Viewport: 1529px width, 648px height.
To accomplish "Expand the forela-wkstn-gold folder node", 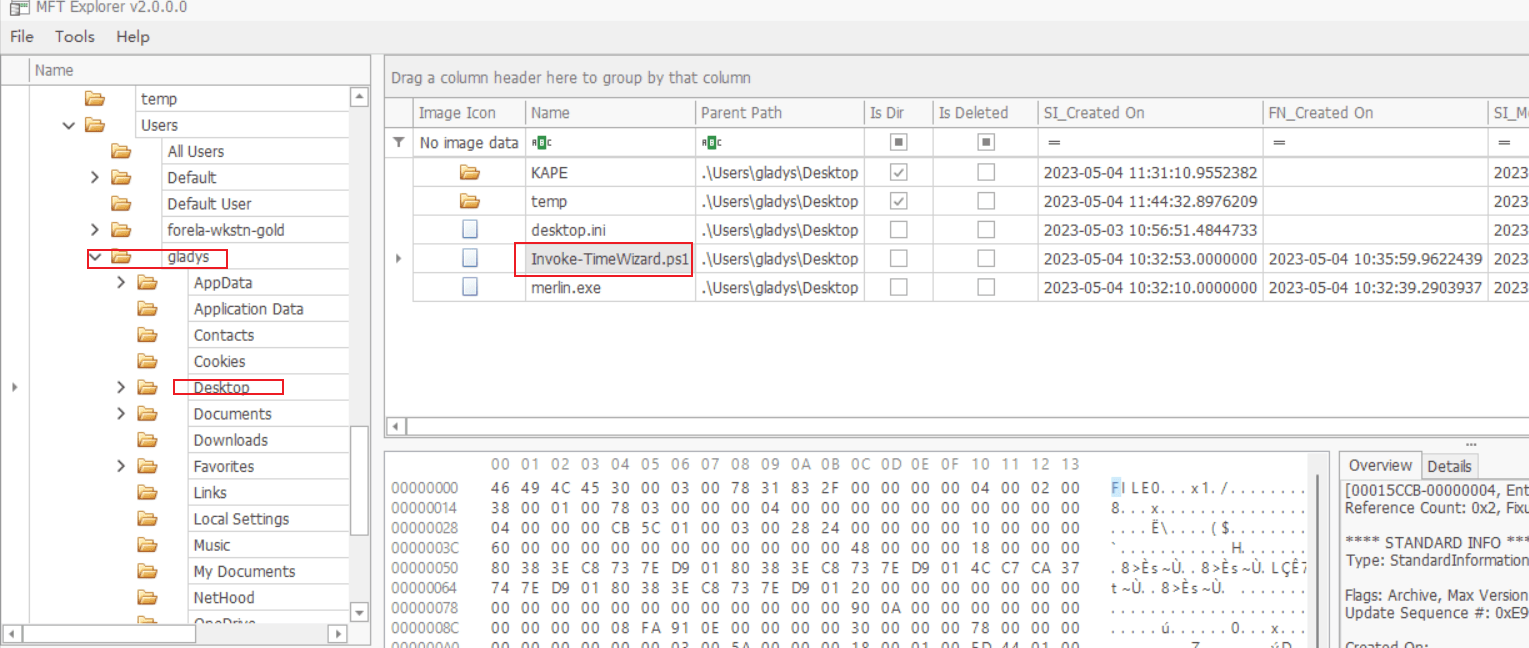I will pos(96,230).
